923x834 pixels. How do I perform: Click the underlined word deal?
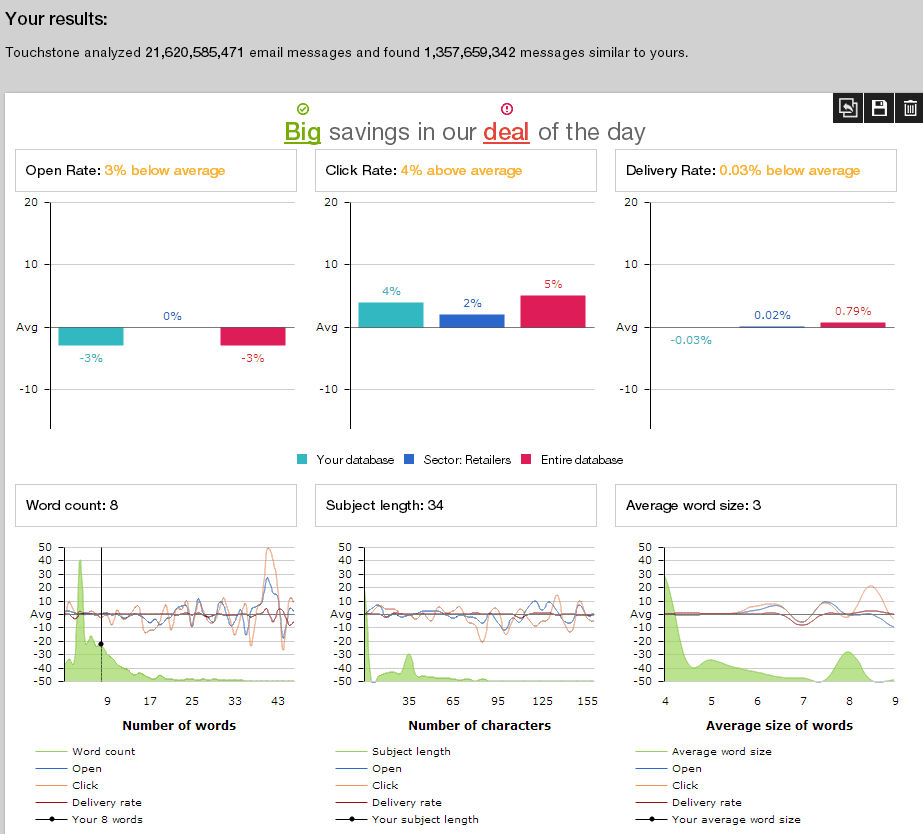506,132
